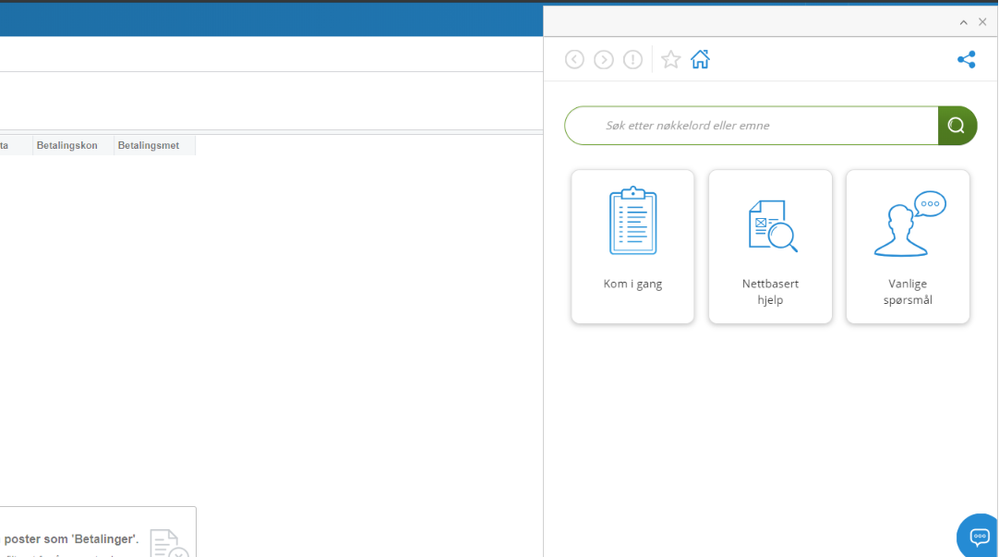This screenshot has height=557, width=999.
Task: Click the exclamation info icon
Action: coord(633,60)
